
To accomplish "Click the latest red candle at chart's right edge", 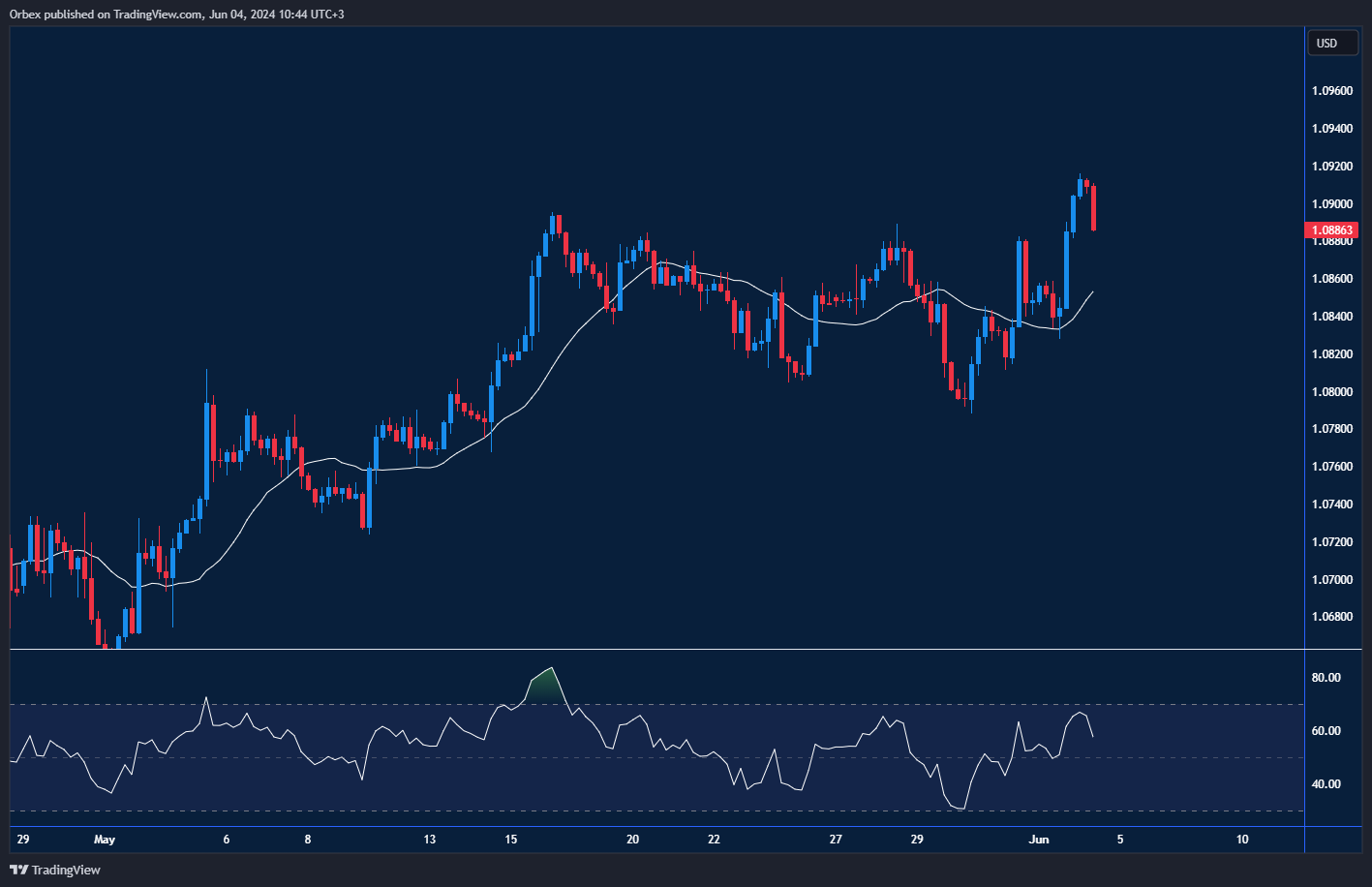I will pos(1093,208).
